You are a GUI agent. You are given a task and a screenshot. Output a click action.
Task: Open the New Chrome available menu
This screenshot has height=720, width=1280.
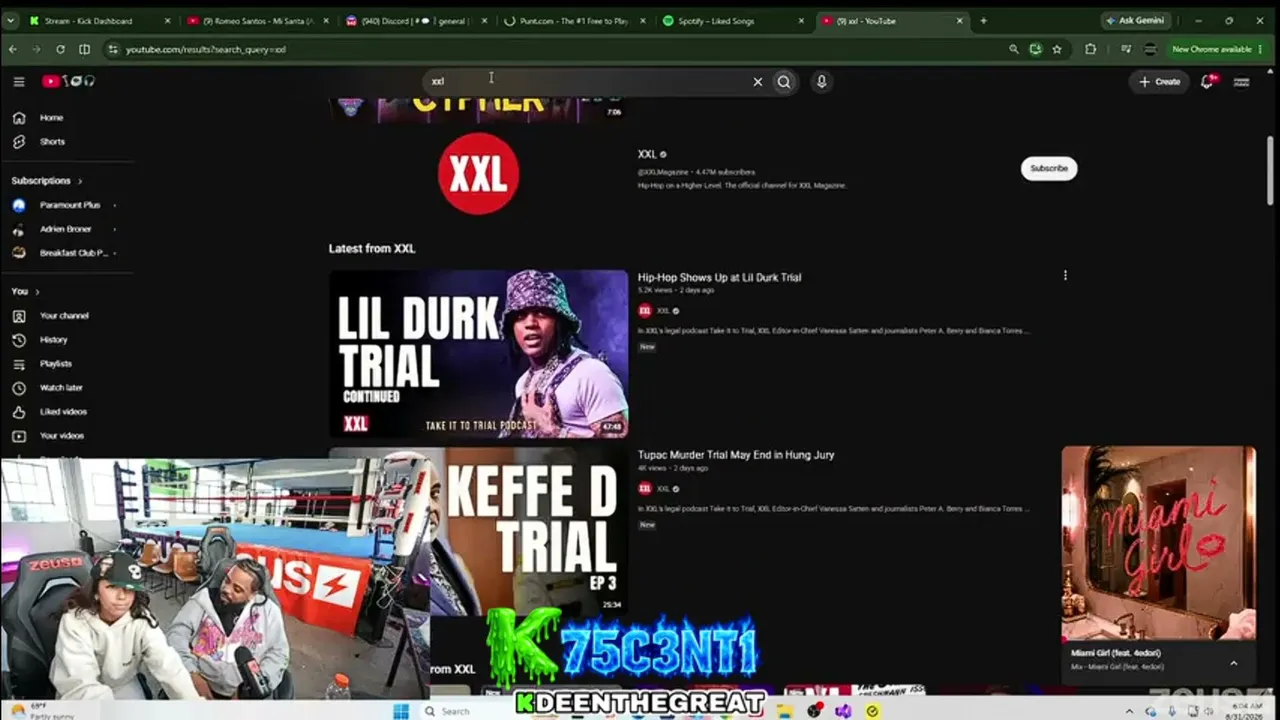tap(1216, 49)
